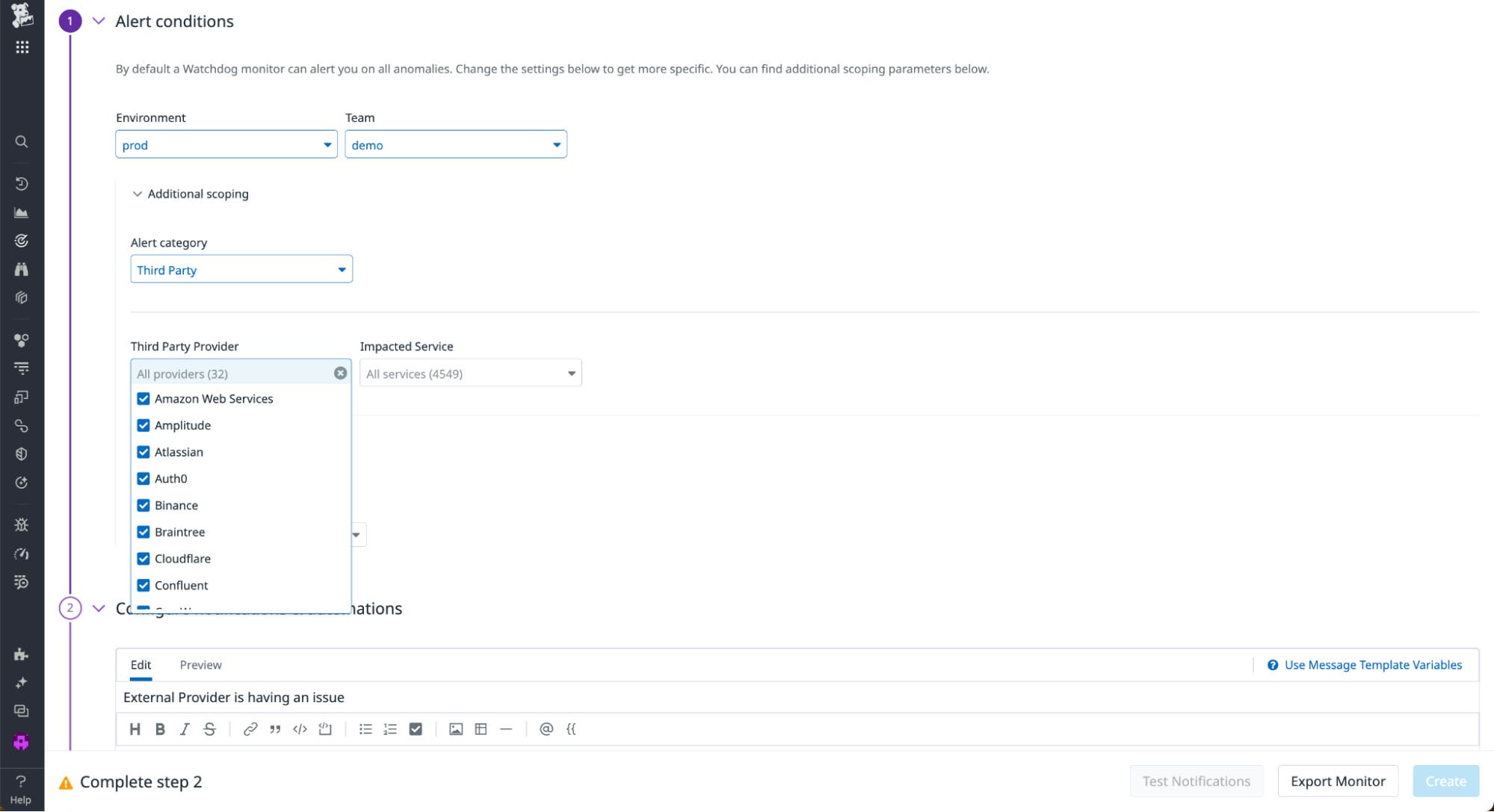1494x812 pixels.
Task: Add an @ mention in the message
Action: tap(545, 729)
